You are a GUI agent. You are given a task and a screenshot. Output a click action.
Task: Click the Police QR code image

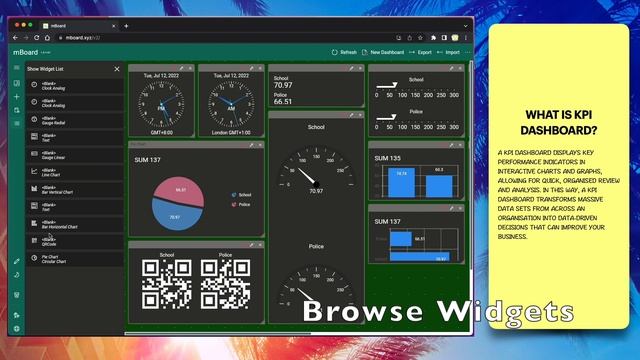pyautogui.click(x=225, y=284)
